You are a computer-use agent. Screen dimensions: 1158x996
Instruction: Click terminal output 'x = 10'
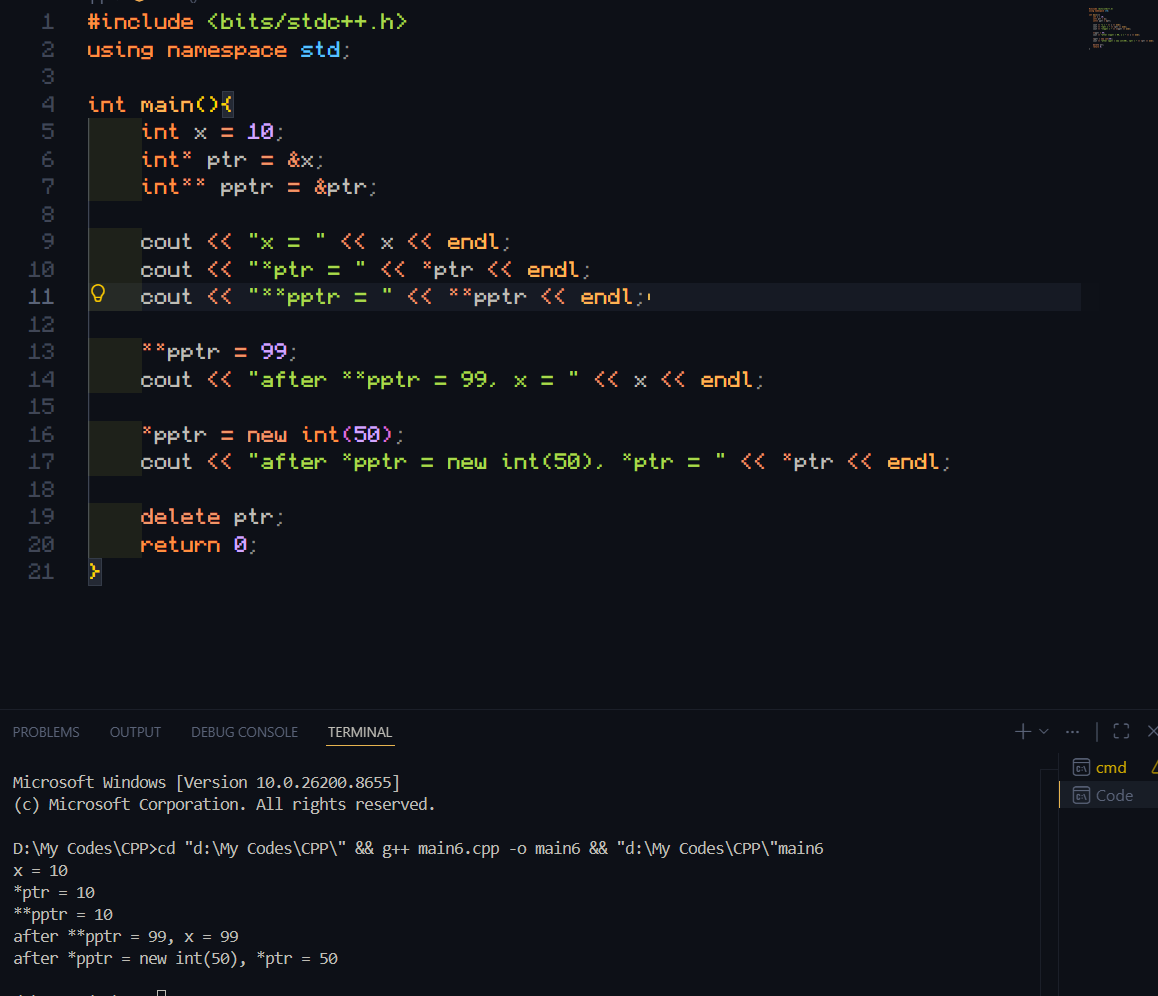pos(41,871)
